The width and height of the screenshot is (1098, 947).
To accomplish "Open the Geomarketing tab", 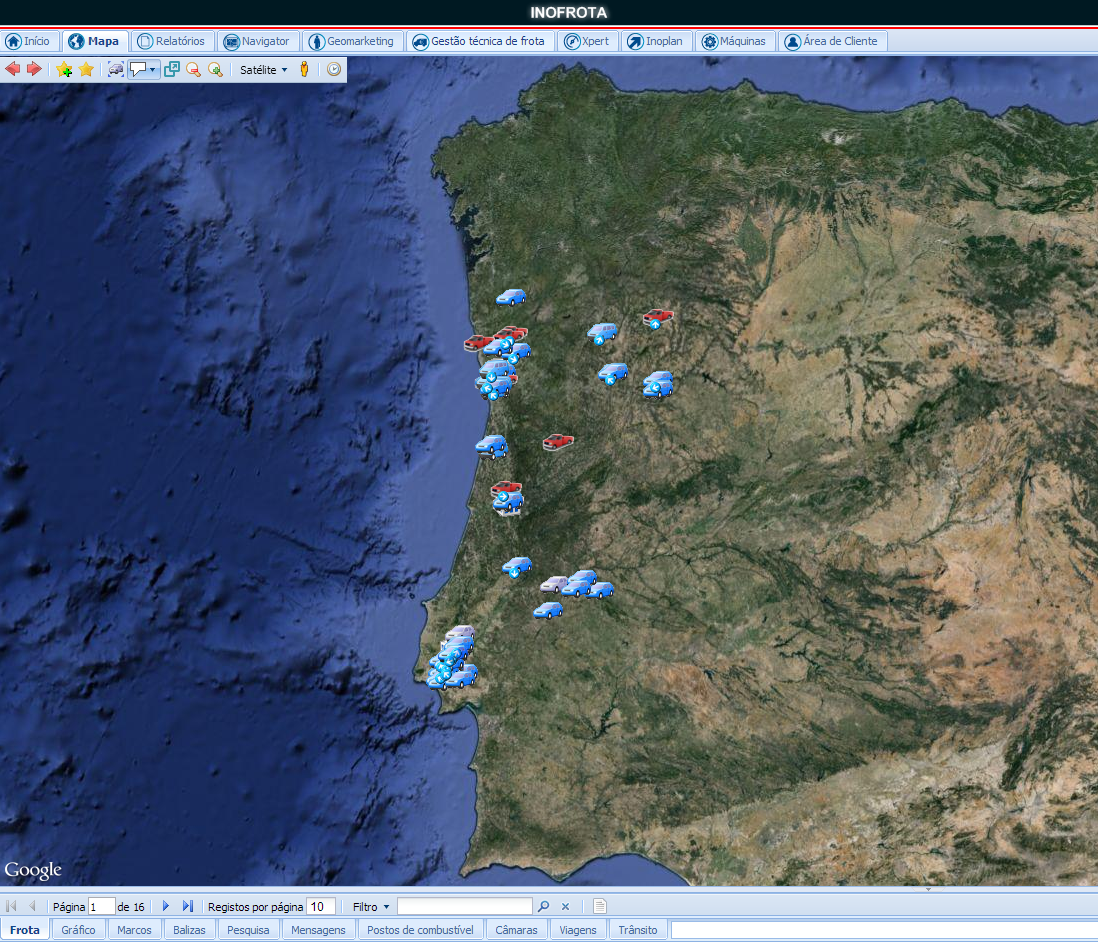I will (353, 41).
